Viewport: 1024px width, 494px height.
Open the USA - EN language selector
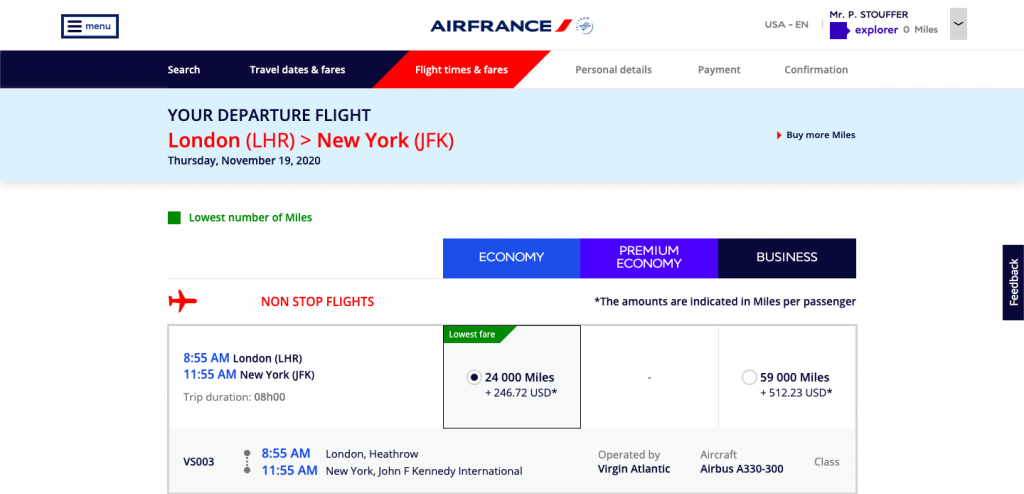(x=786, y=25)
